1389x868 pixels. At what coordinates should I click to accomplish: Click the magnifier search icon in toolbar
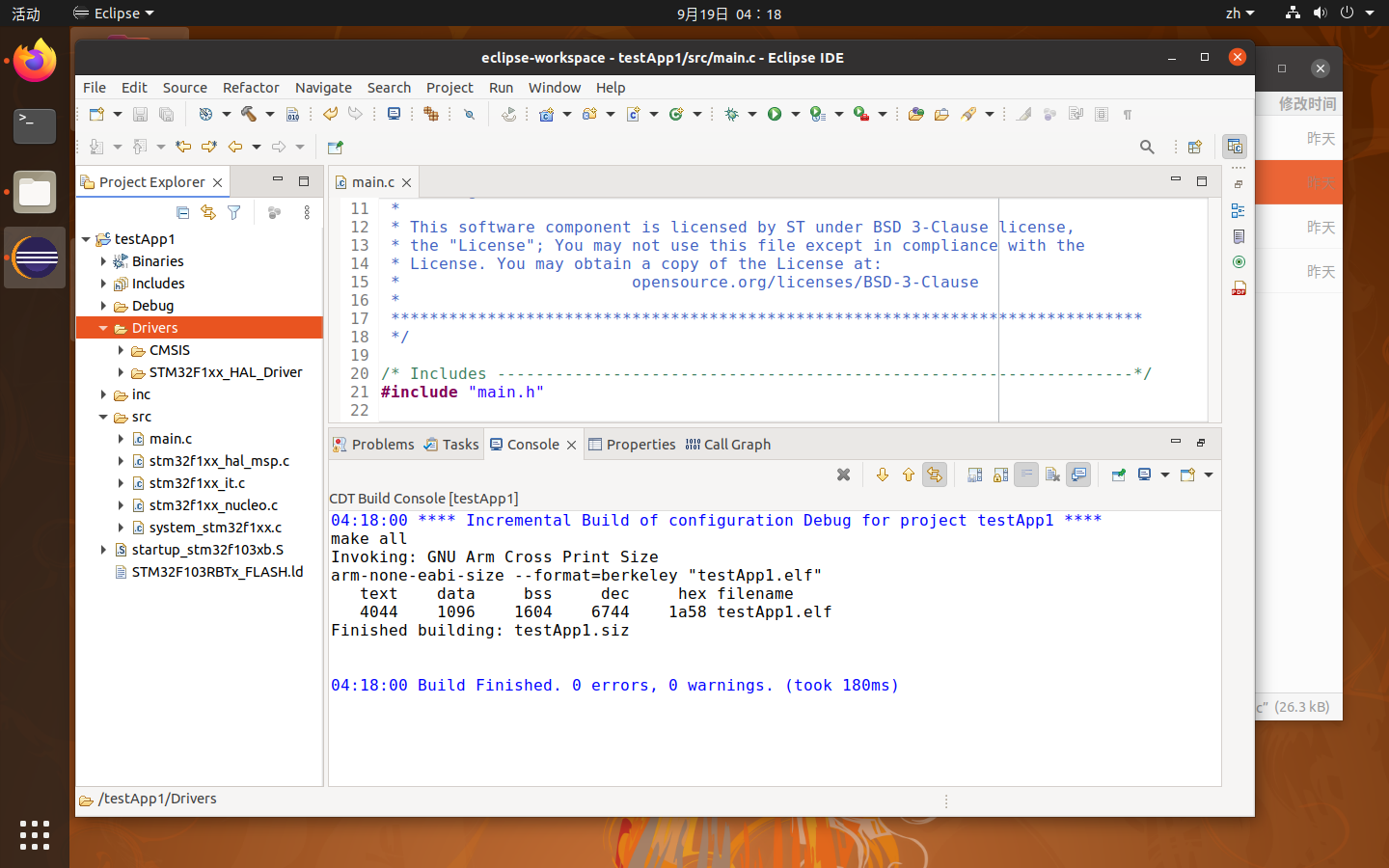[x=1147, y=147]
